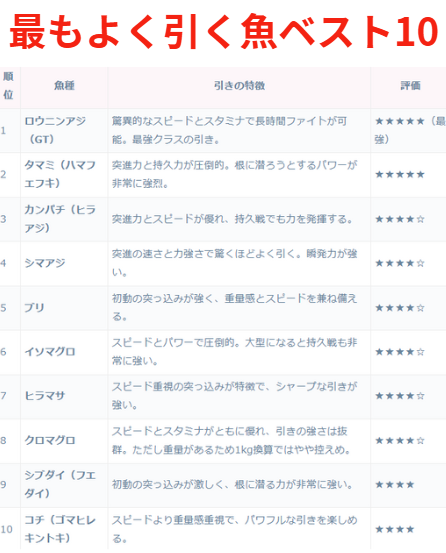
Task: Click the star rating for イソマグロ
Action: click(400, 352)
